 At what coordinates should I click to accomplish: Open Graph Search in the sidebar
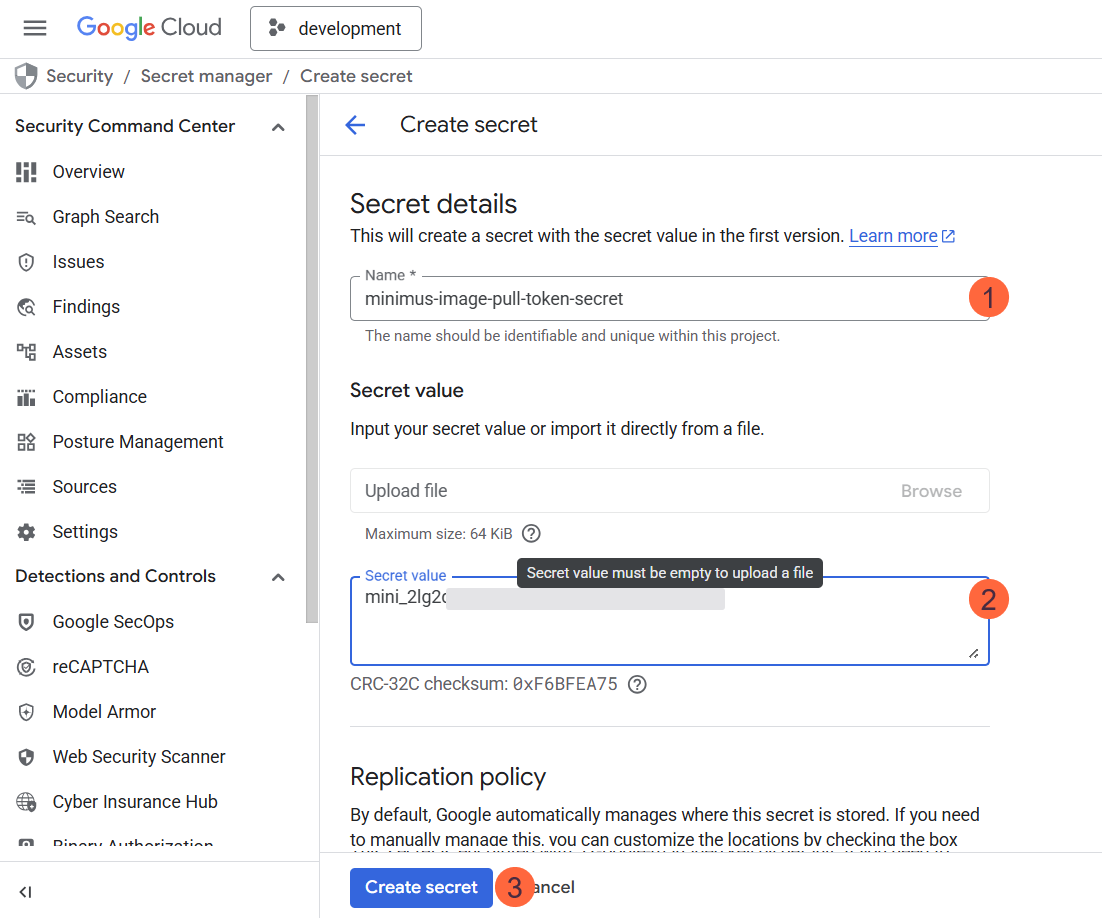[x=105, y=216]
